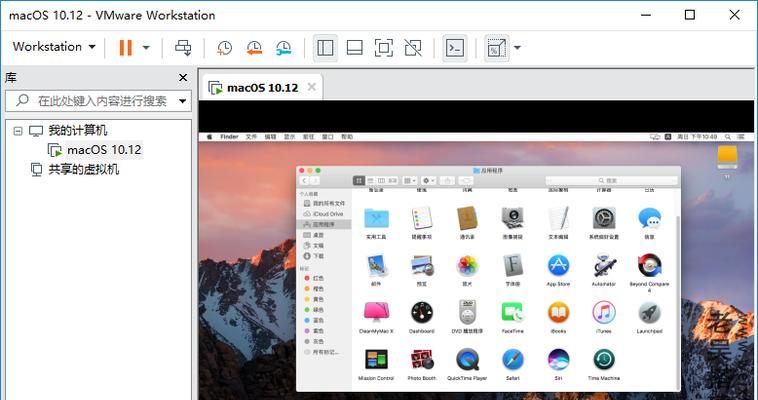Open Photo Booth app icon
The width and height of the screenshot is (758, 400).
(x=422, y=360)
